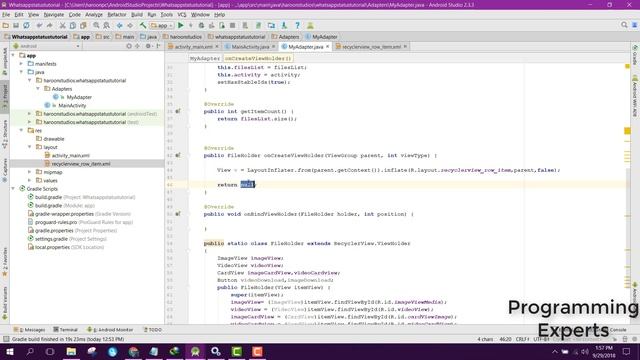The height and width of the screenshot is (360, 640).
Task: Click the navigate Back arrow icon
Action: pyautogui.click(x=120, y=25)
